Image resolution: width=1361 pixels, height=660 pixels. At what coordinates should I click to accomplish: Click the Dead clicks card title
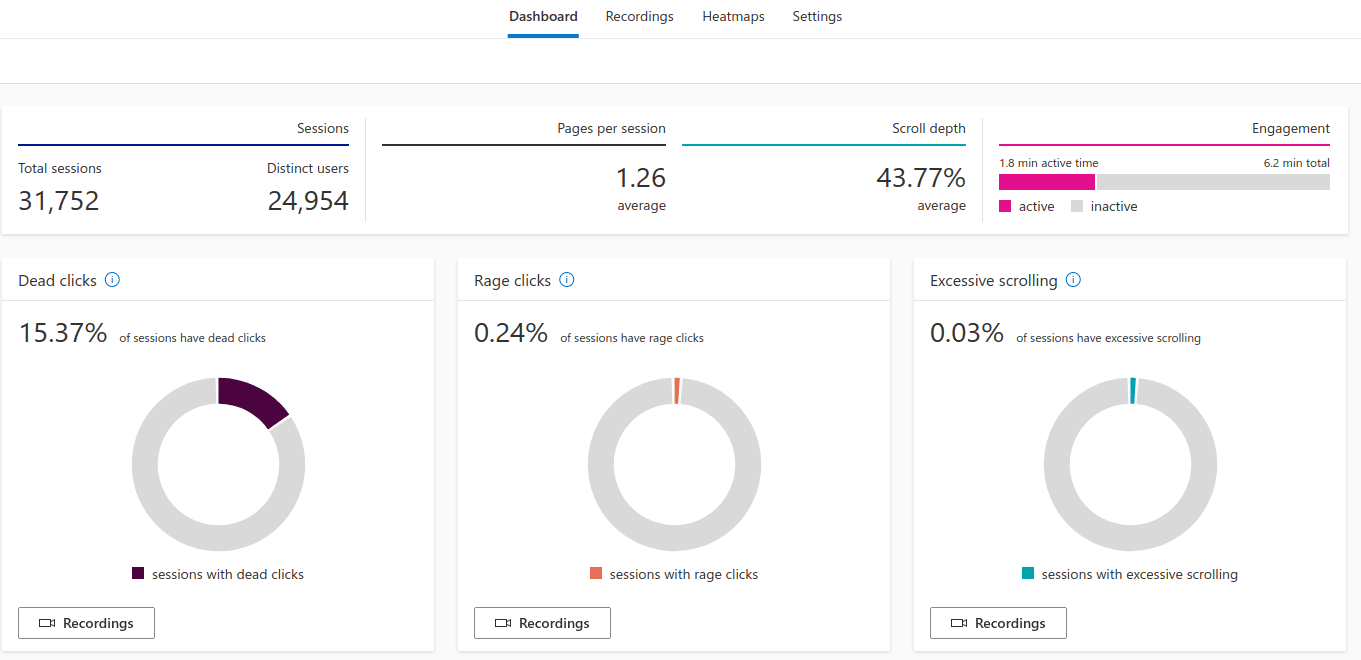pos(58,281)
